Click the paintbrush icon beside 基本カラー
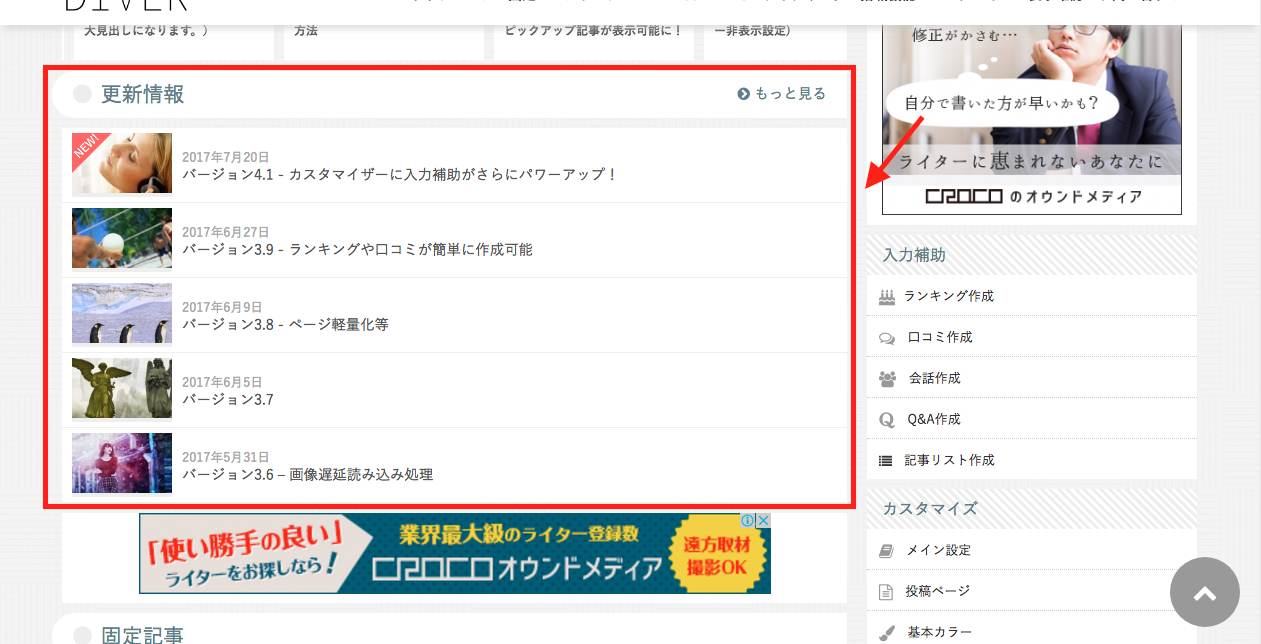 point(886,633)
